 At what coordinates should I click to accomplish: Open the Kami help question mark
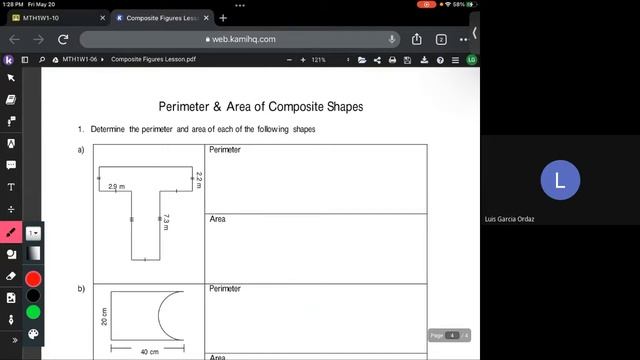point(440,60)
